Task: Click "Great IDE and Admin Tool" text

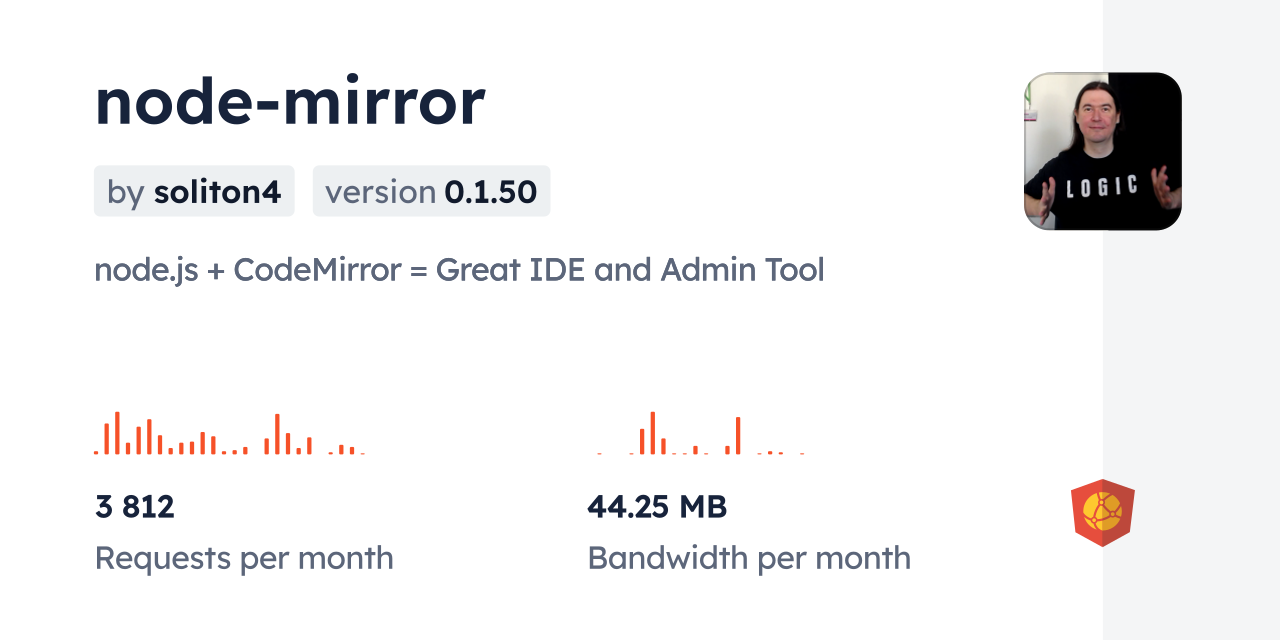Action: point(630,270)
